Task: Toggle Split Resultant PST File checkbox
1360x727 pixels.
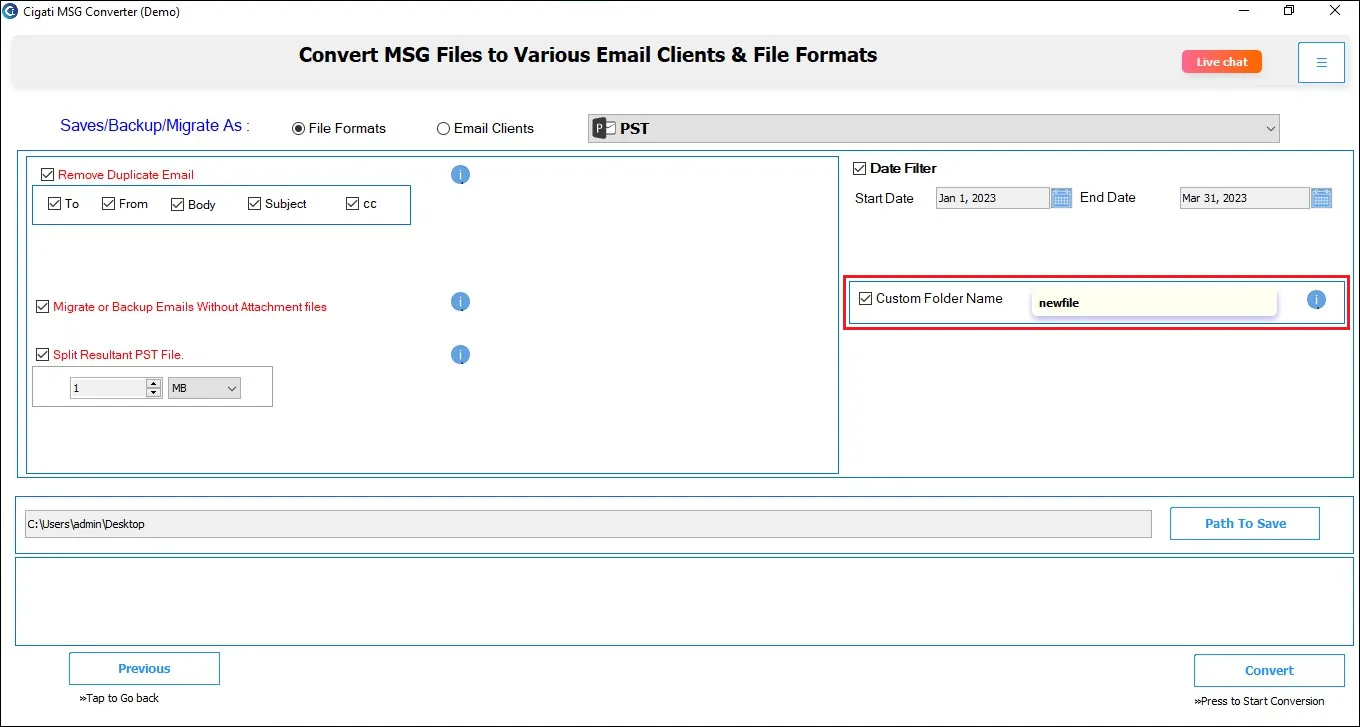Action: (43, 355)
